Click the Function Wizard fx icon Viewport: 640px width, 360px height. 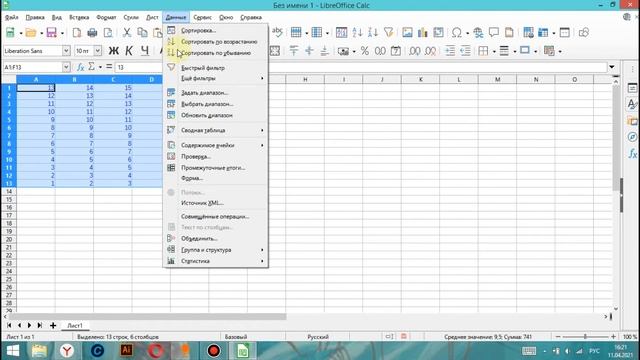click(x=80, y=67)
